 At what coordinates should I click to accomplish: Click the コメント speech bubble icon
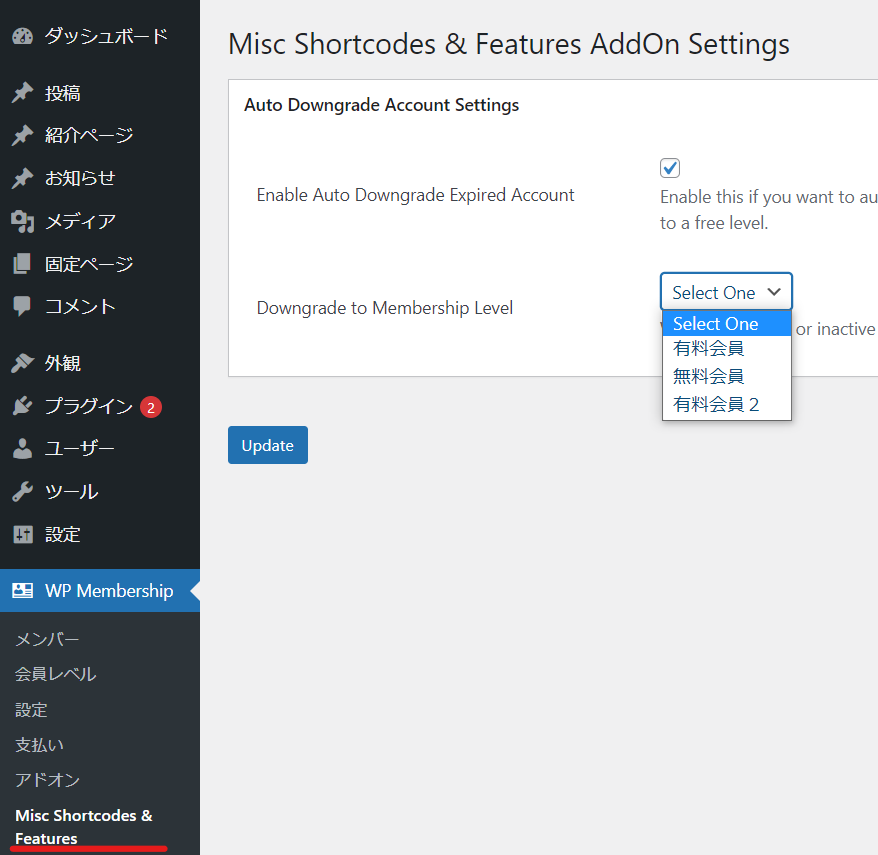coord(23,306)
